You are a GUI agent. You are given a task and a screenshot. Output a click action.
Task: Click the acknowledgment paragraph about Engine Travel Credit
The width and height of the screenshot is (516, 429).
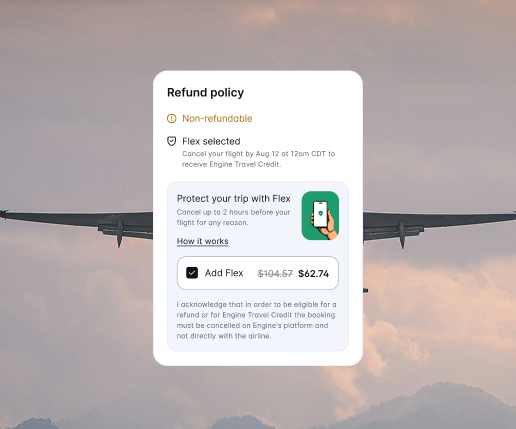(x=256, y=320)
